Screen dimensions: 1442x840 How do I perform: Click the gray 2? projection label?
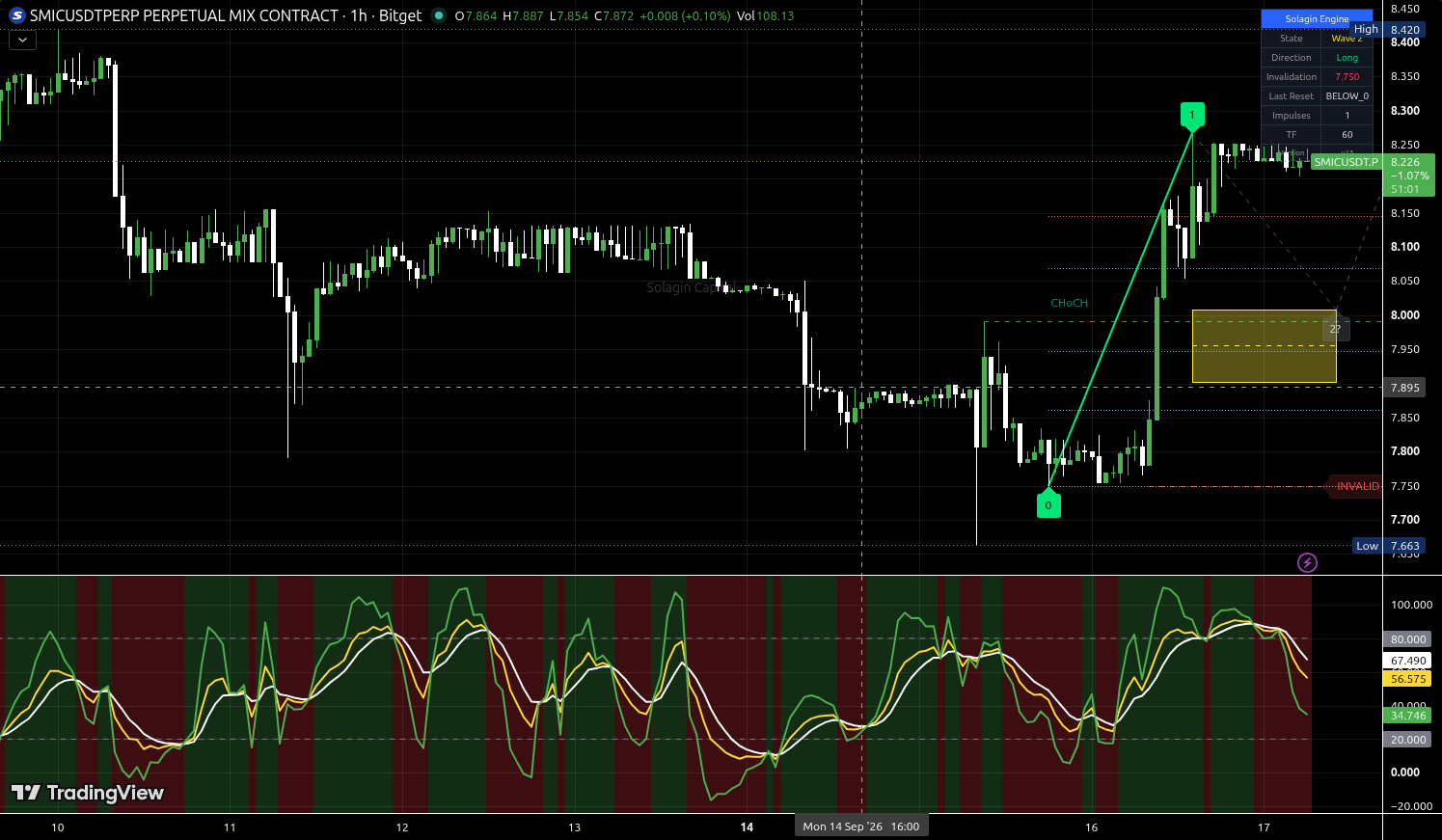click(x=1336, y=329)
